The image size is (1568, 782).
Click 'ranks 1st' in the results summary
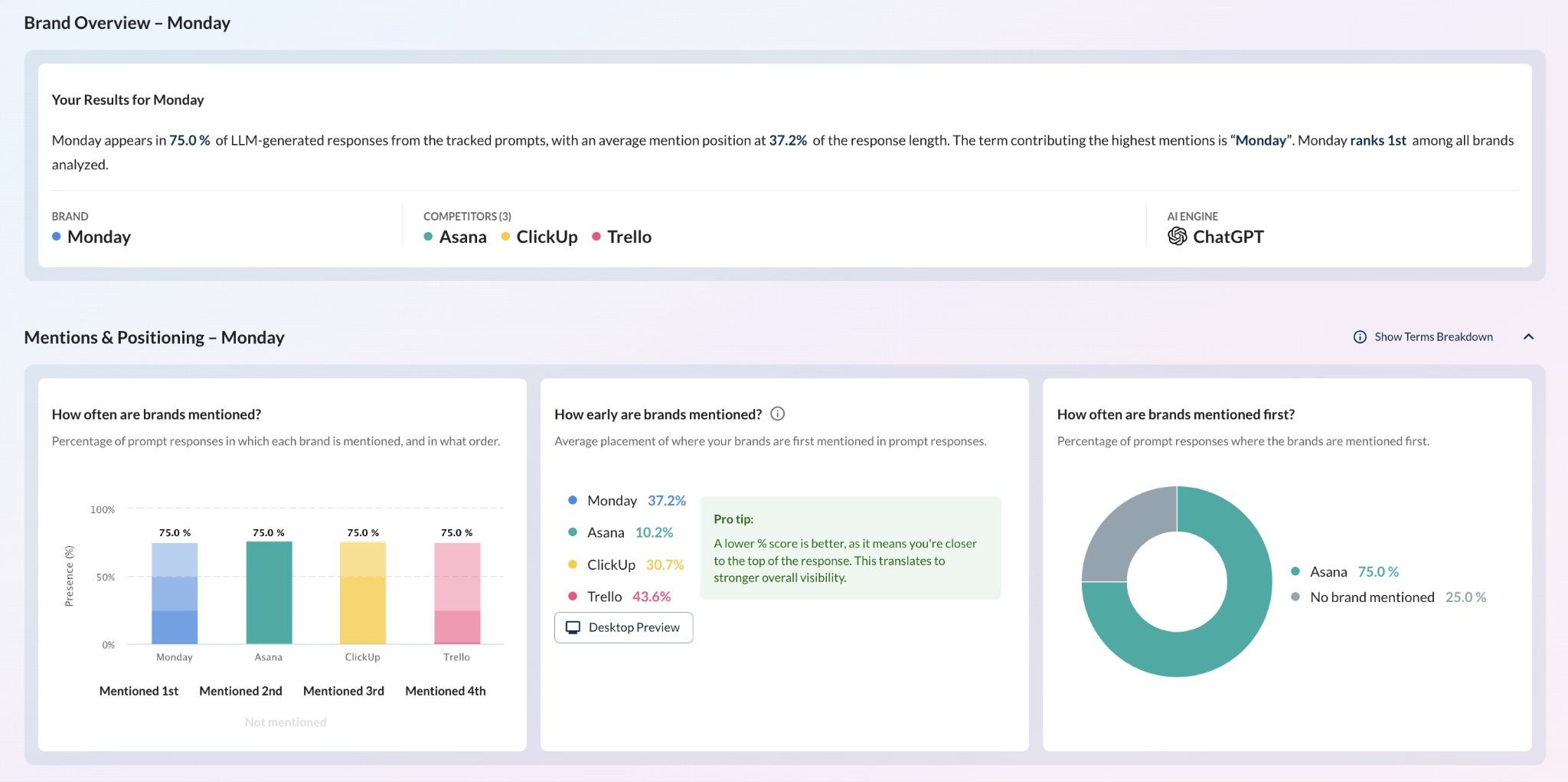point(1378,140)
